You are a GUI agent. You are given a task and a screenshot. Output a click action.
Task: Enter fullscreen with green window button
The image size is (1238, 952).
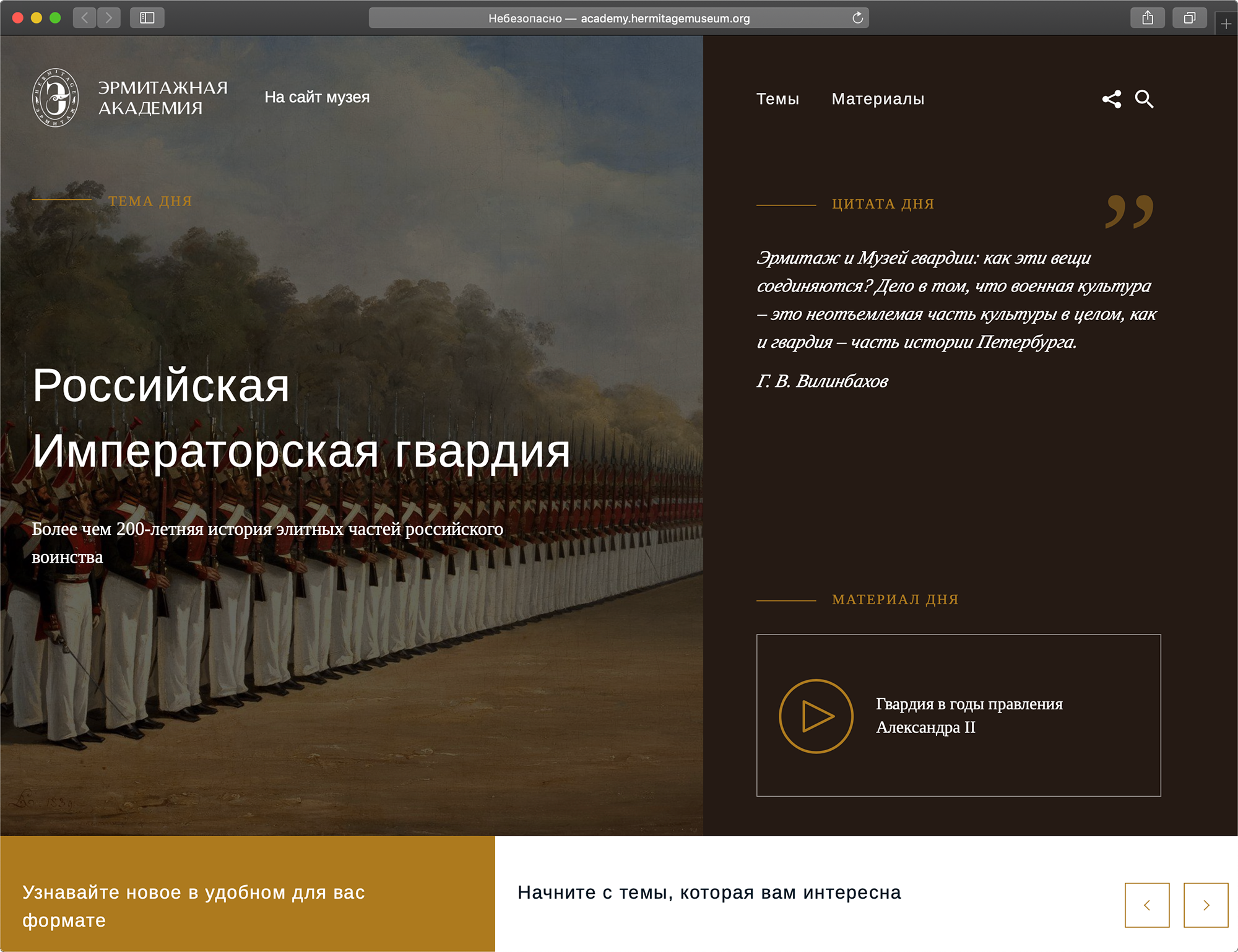[55, 18]
